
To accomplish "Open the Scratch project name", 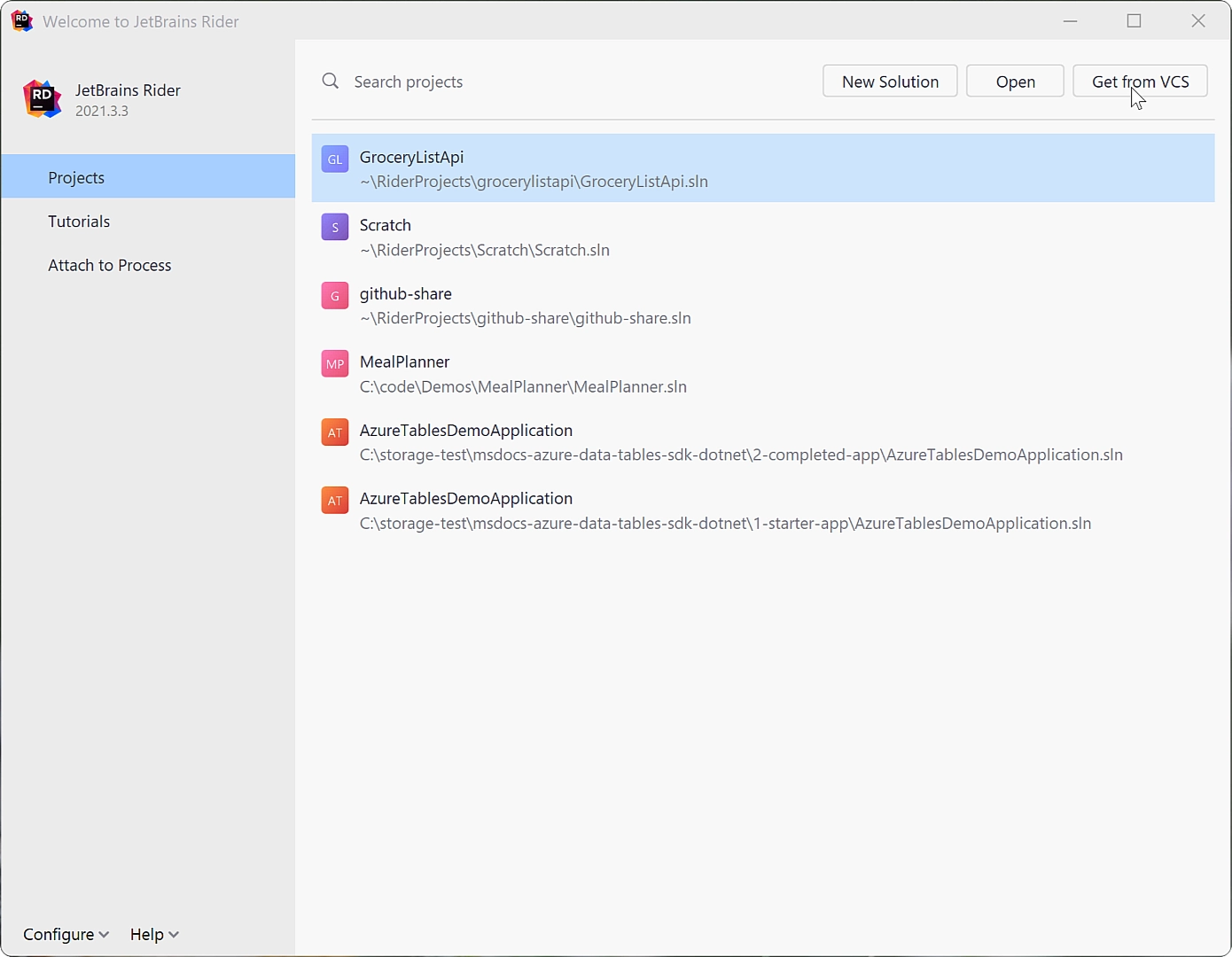I will point(385,225).
